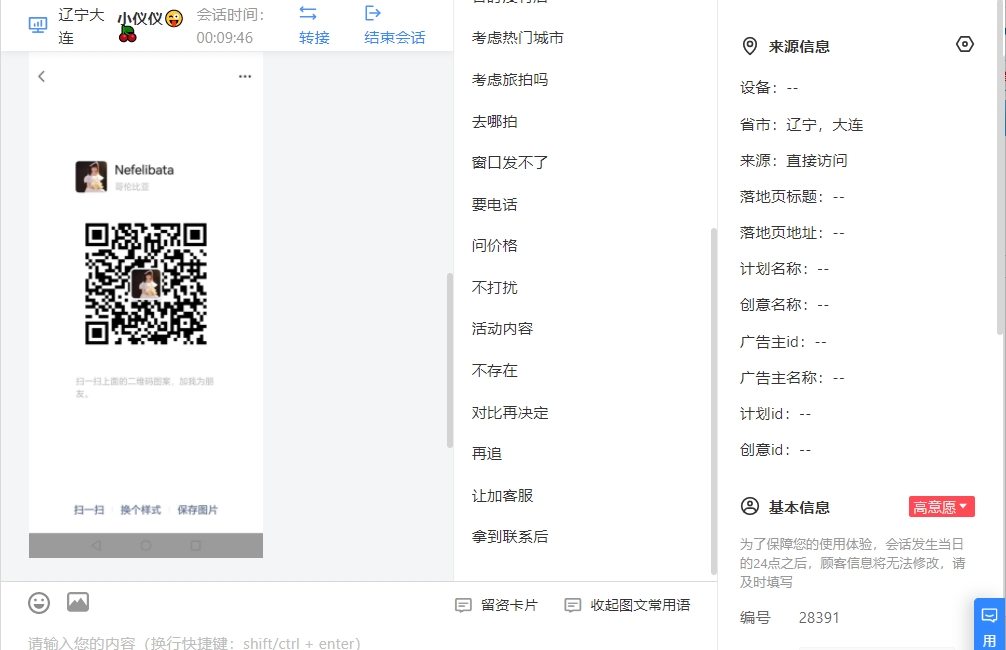Click the chat area scrollbar
1006x650 pixels.
450,361
